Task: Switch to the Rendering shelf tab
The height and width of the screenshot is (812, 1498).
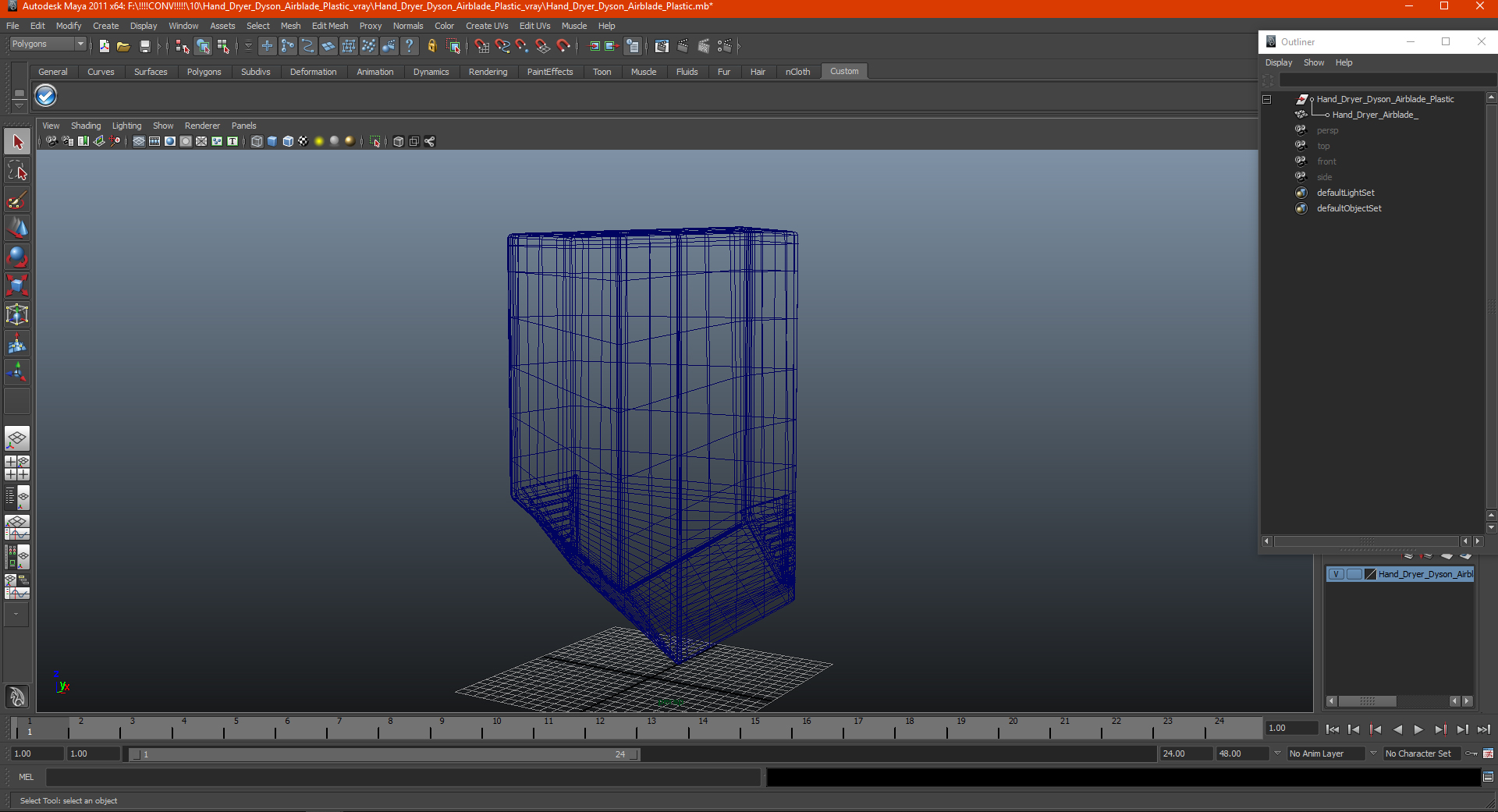Action: [488, 72]
